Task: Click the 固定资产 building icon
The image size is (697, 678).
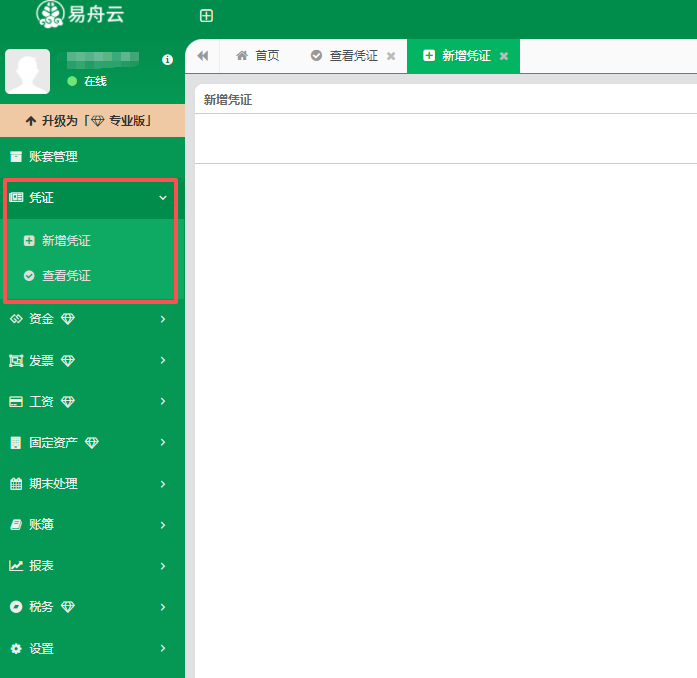Action: click(16, 443)
